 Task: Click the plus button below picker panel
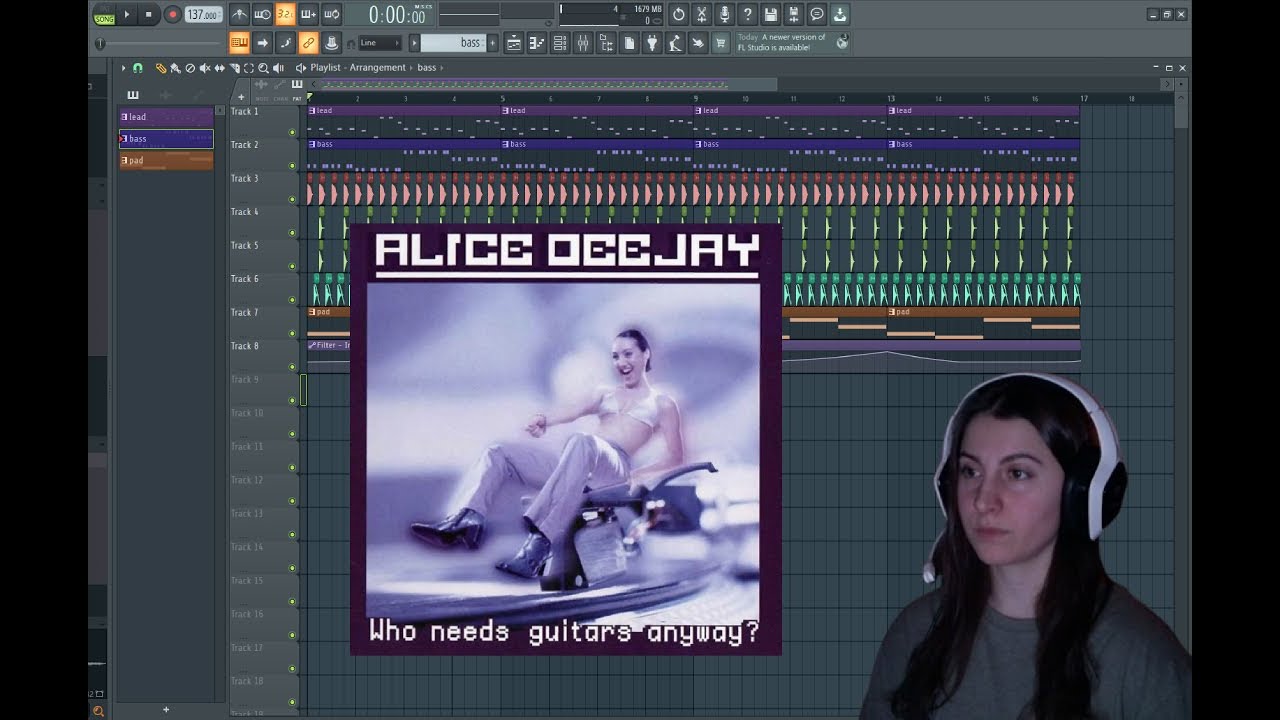coord(166,709)
